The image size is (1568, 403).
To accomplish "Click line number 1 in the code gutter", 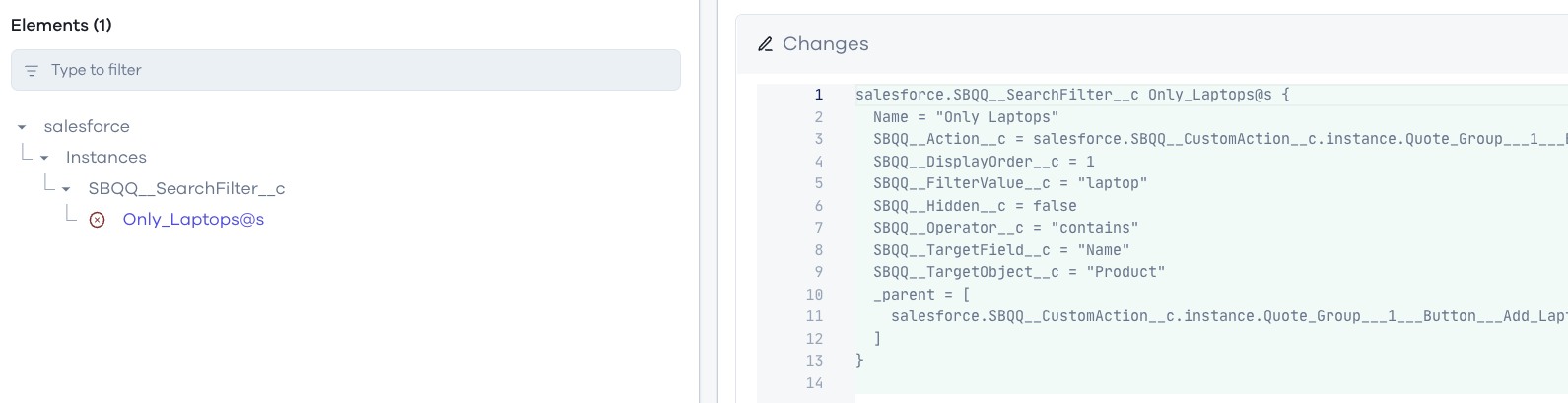I will pos(818,95).
